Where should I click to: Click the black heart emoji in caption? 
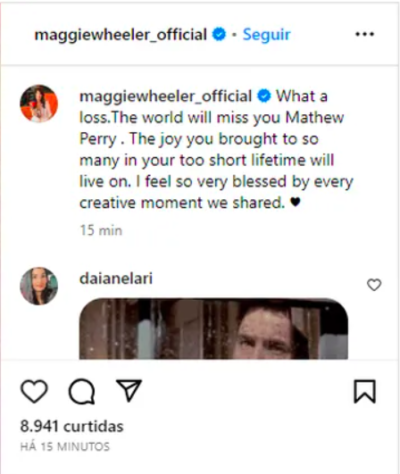click(295, 202)
